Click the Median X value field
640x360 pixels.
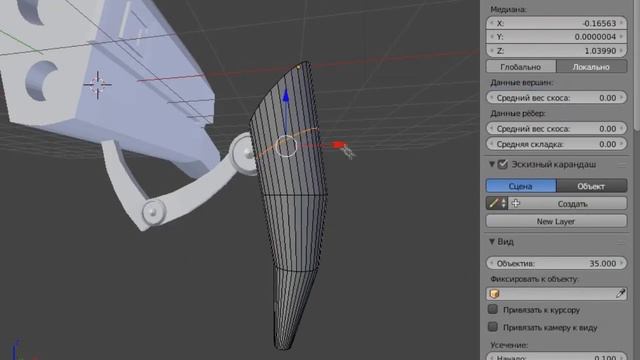click(556, 23)
